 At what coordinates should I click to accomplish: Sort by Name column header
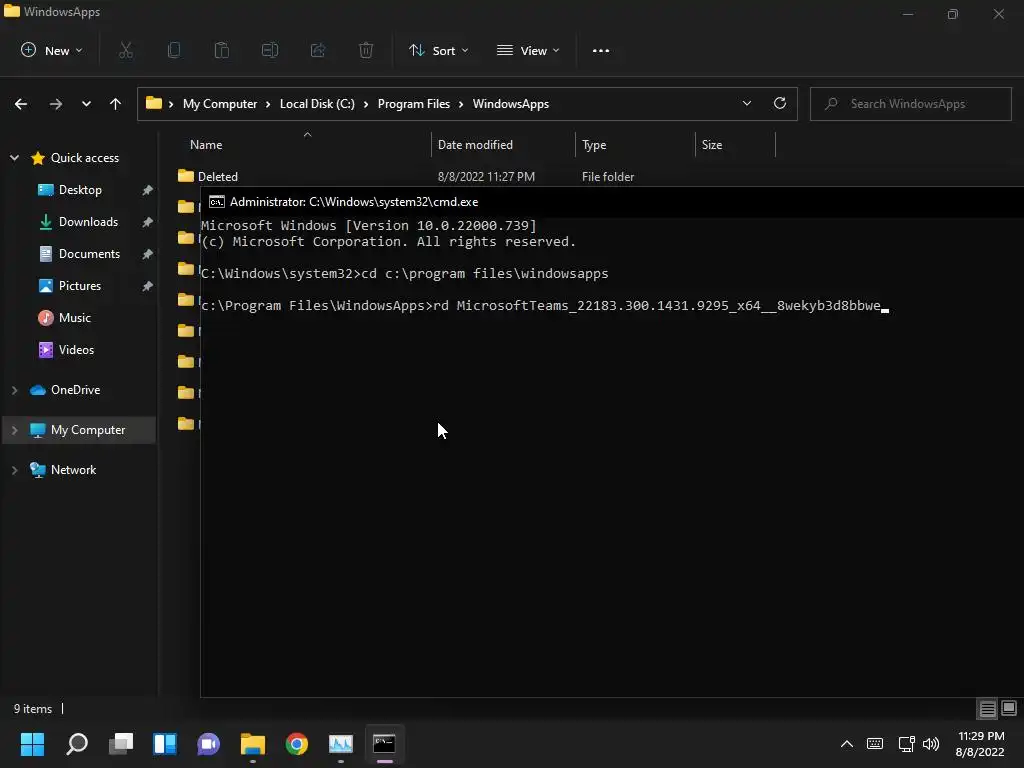[x=206, y=145]
